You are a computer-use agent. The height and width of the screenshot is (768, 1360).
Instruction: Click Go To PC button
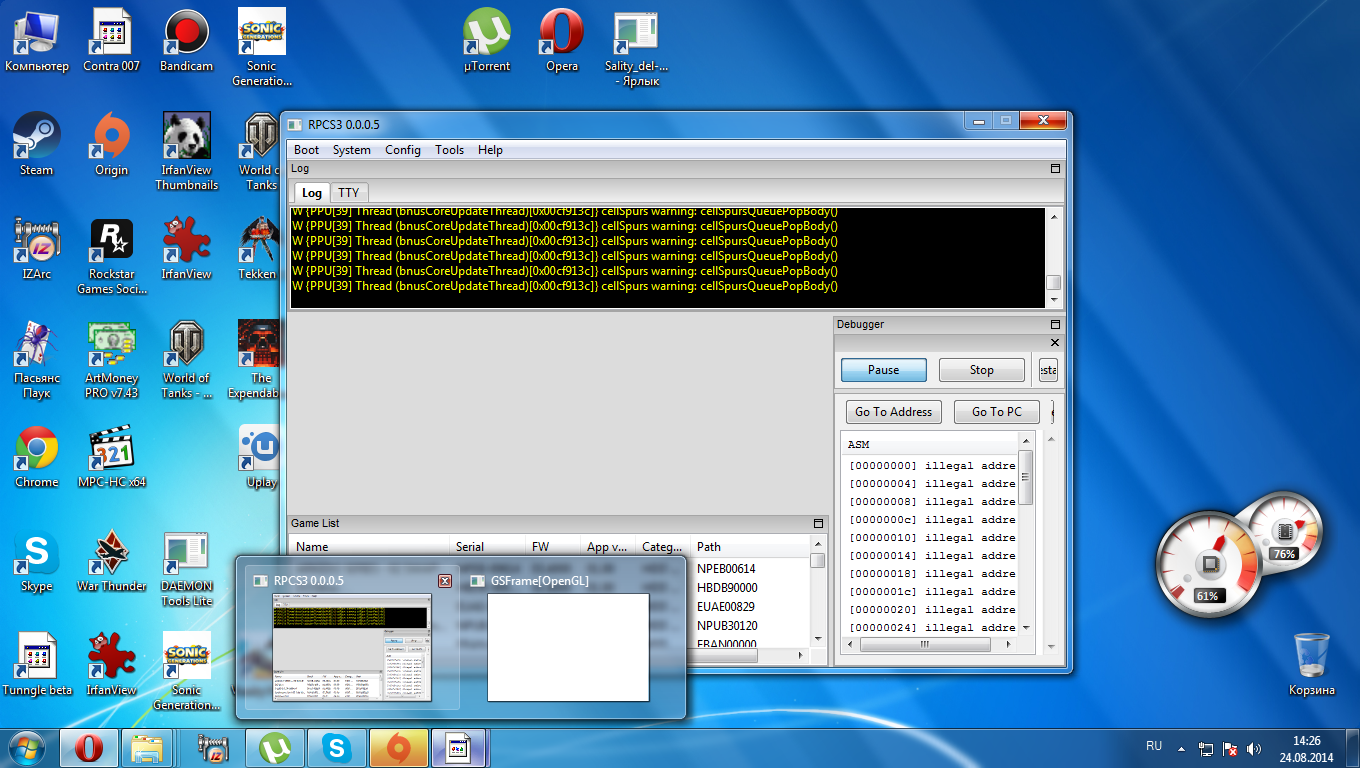(x=996, y=412)
